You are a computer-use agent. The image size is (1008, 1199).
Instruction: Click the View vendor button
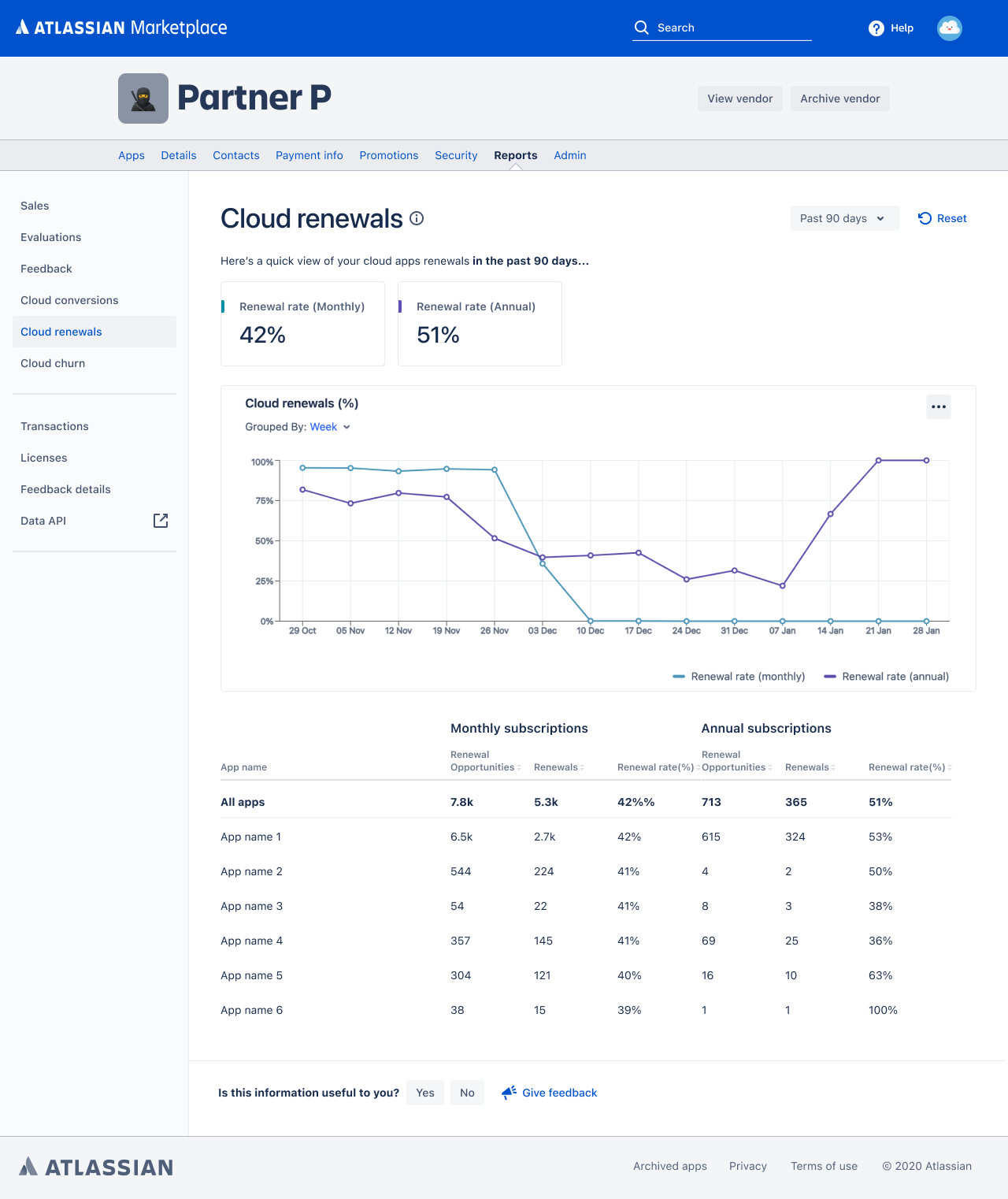(739, 98)
